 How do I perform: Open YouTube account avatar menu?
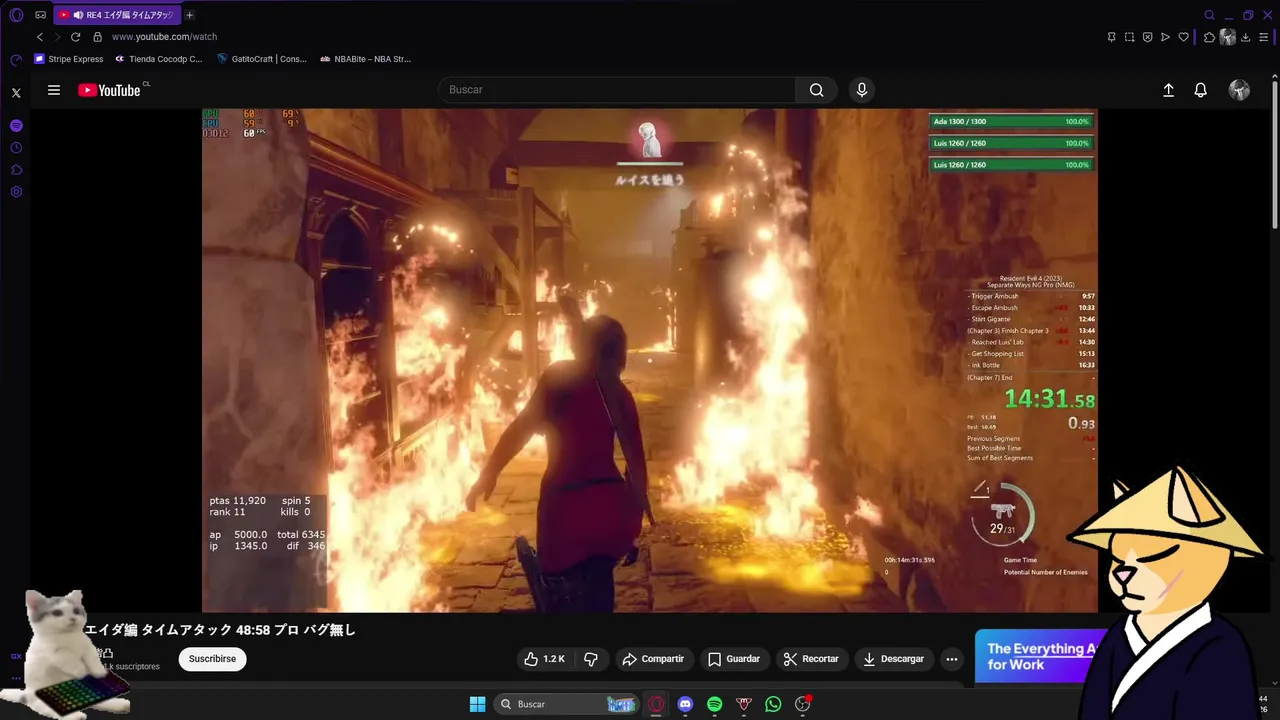point(1239,90)
